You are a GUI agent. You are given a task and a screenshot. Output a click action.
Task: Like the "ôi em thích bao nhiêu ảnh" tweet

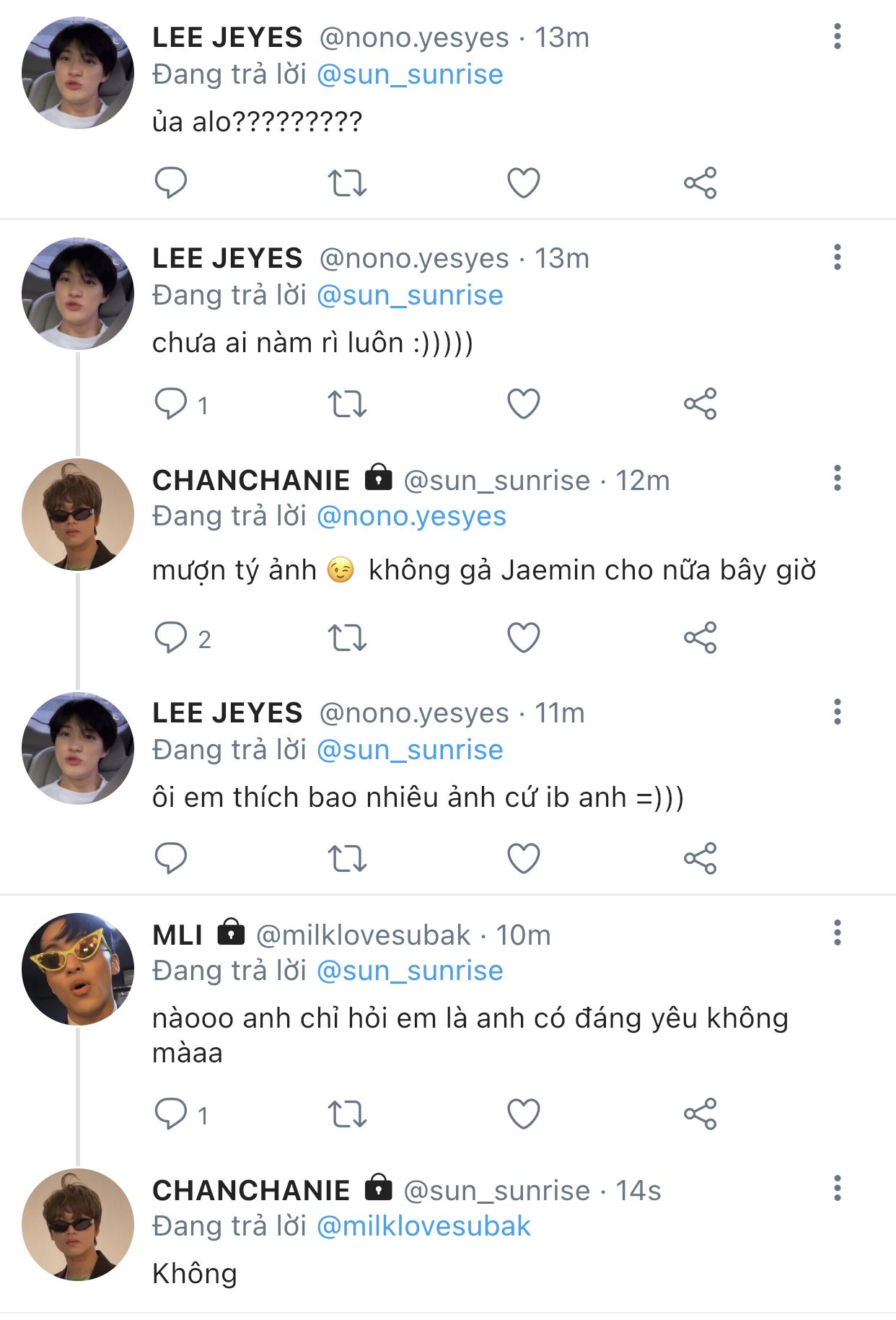(524, 858)
